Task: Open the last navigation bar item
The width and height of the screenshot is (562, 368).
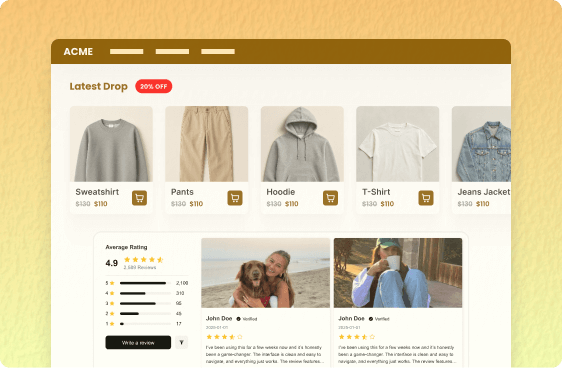Action: coord(218,52)
